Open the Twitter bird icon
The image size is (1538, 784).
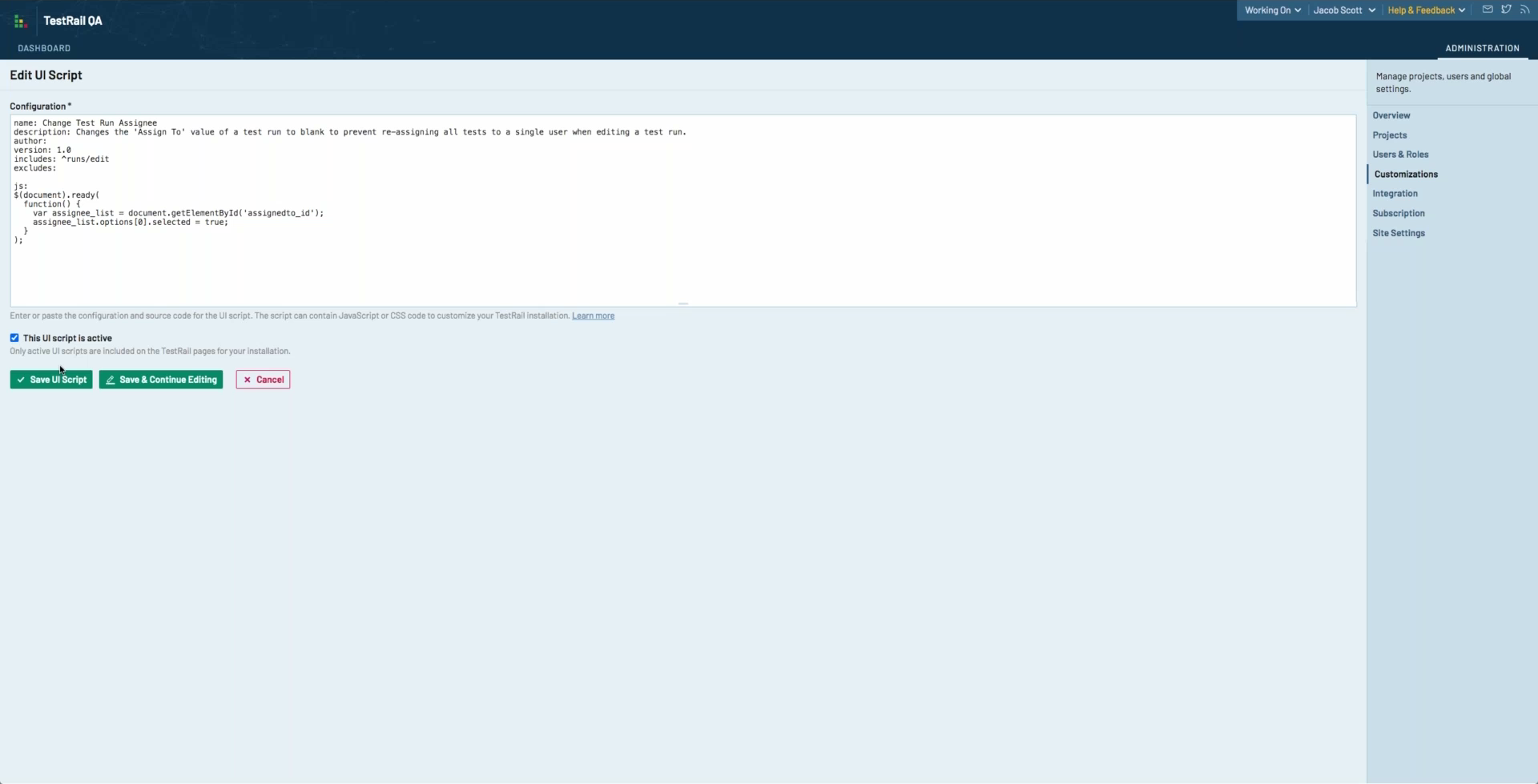tap(1506, 10)
